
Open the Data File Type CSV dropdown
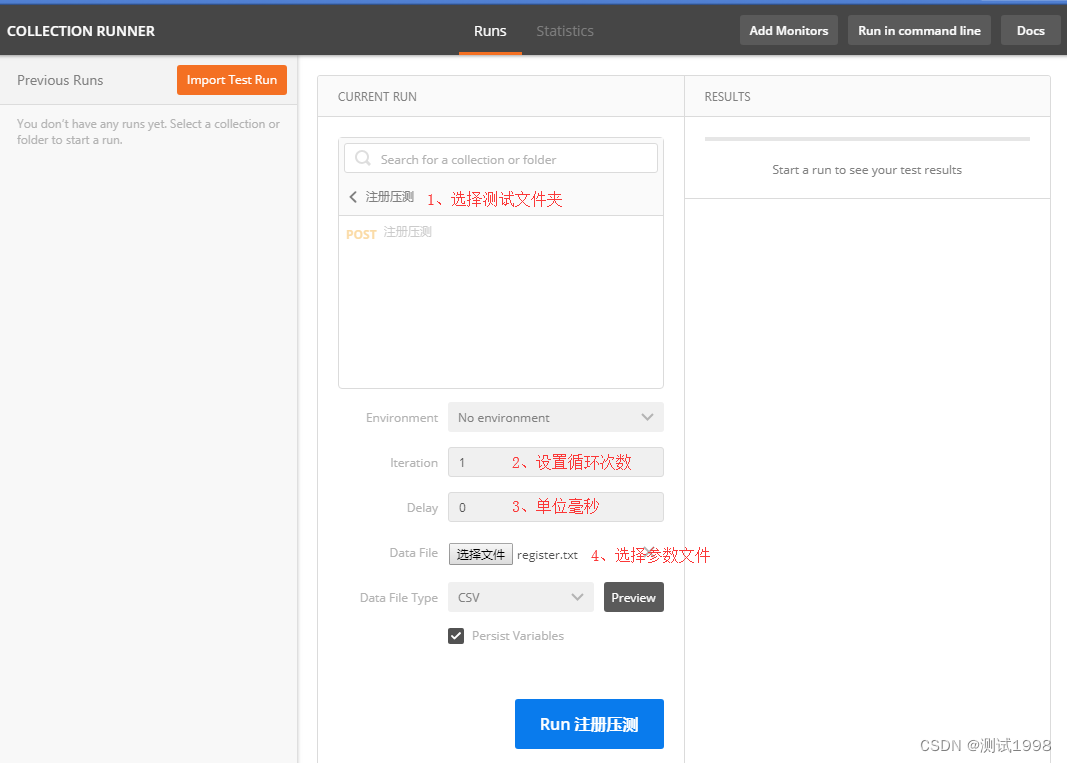click(521, 597)
